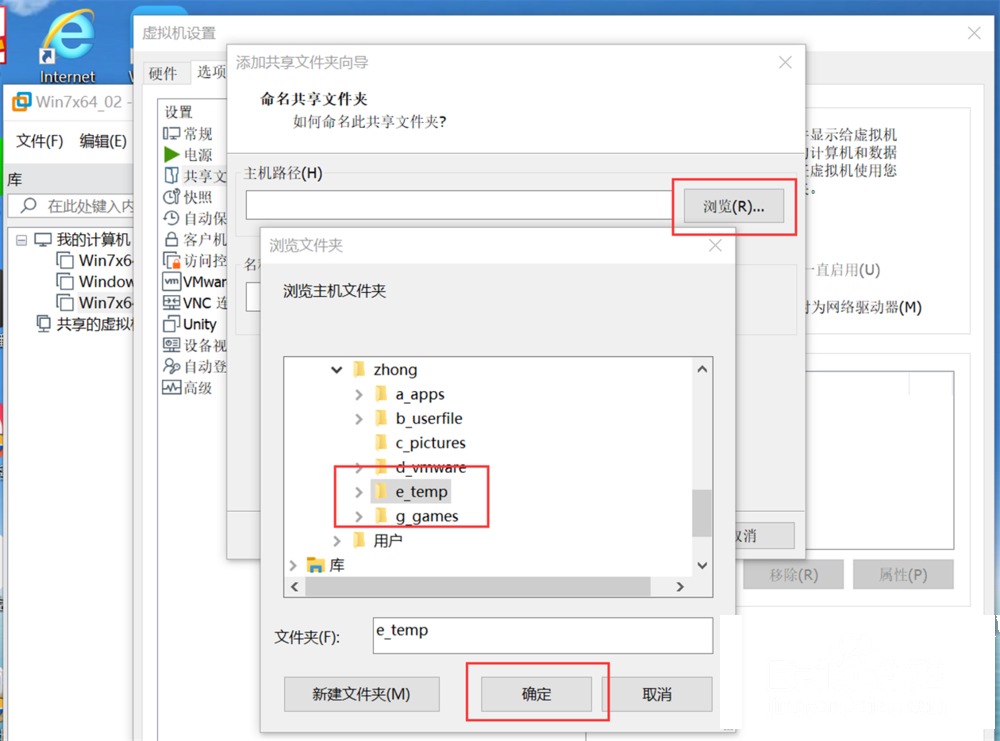The width and height of the screenshot is (1000, 741).
Task: Click horizontal scroll left arrow
Action: coord(294,587)
